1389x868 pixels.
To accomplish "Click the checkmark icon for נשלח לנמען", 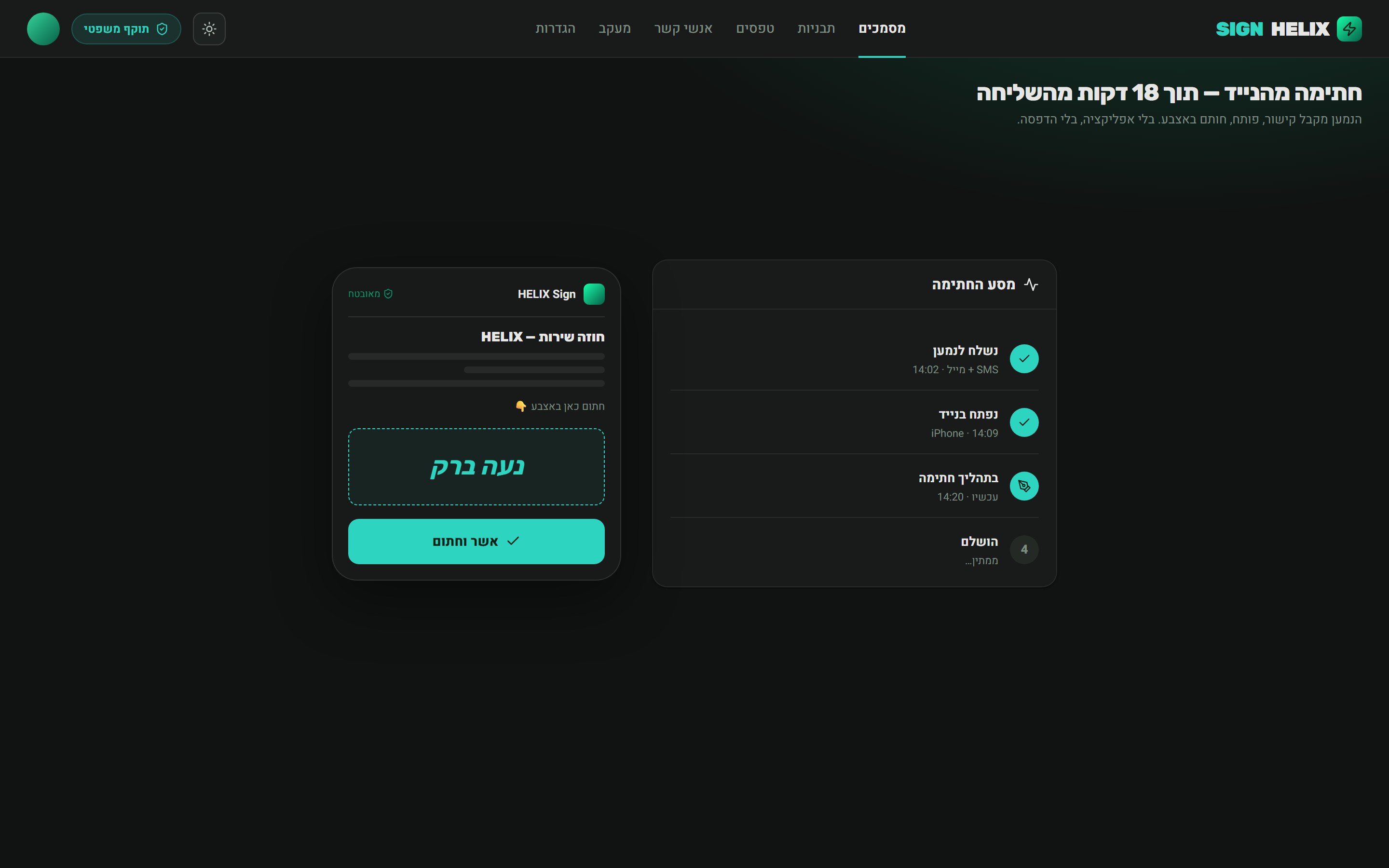I will pos(1024,359).
